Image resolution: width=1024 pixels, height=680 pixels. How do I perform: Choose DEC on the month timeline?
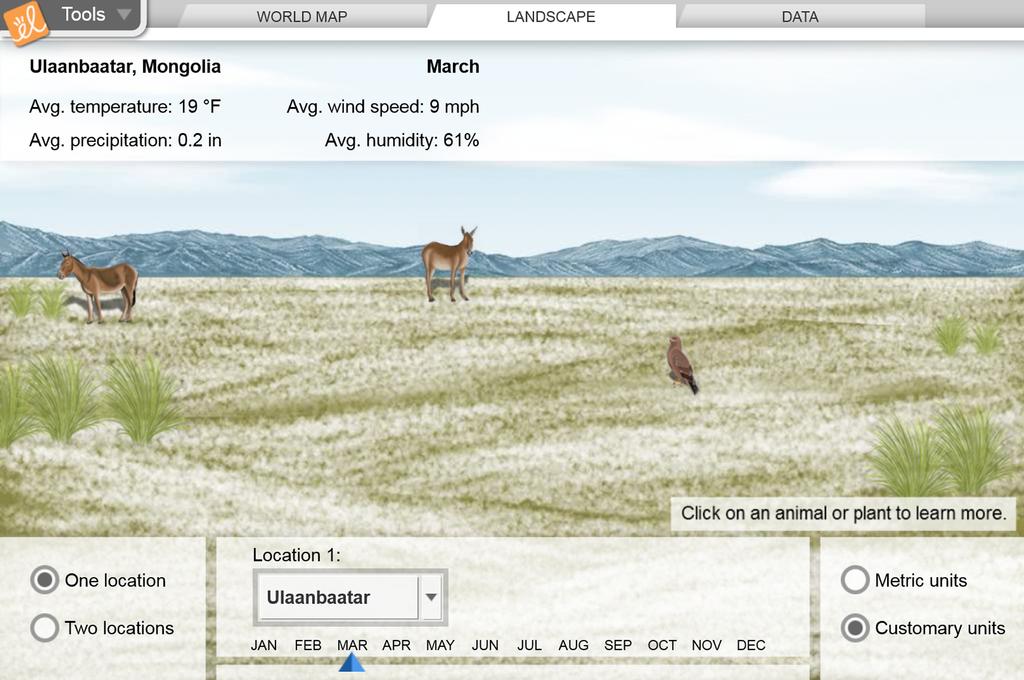[751, 645]
